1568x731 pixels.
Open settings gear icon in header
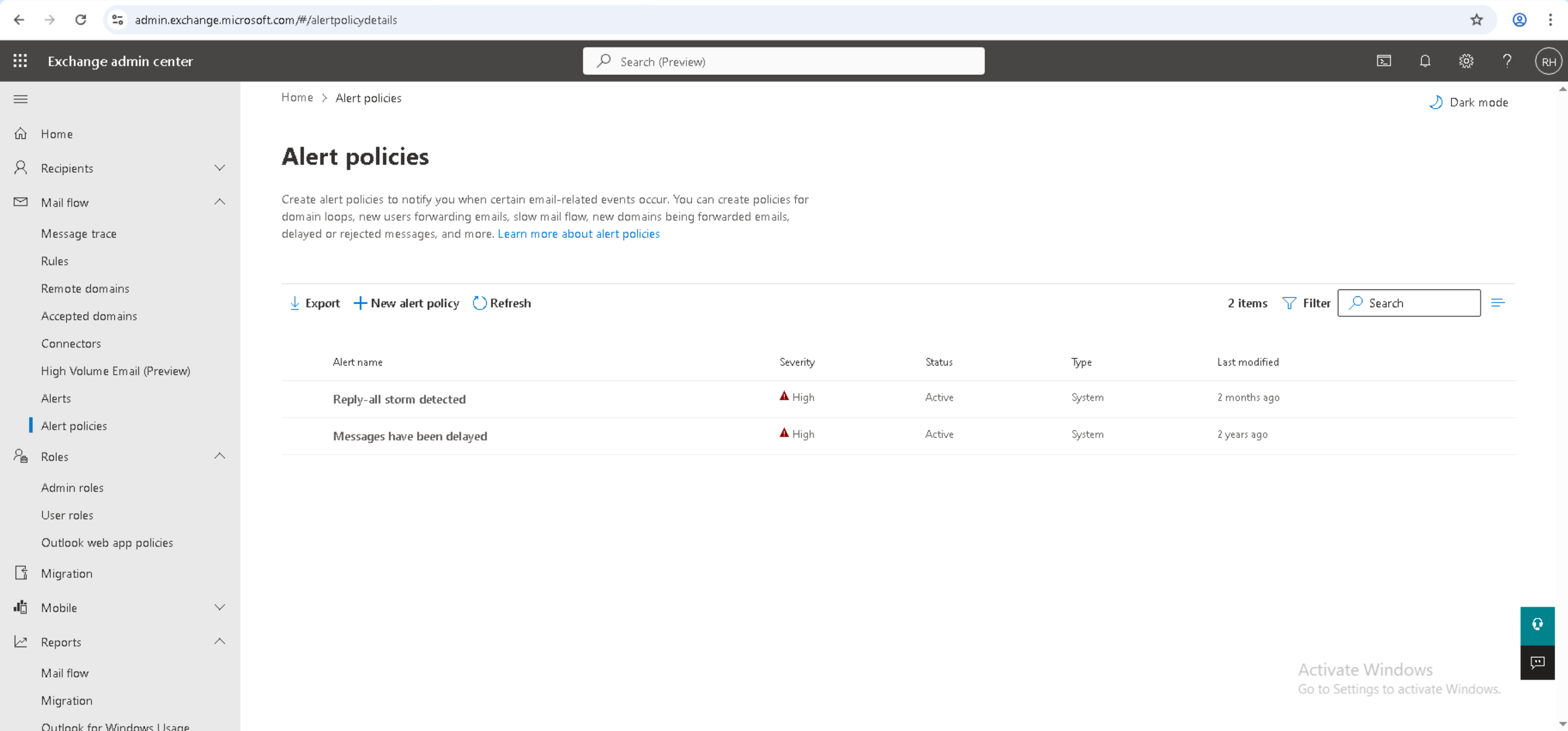(x=1466, y=61)
